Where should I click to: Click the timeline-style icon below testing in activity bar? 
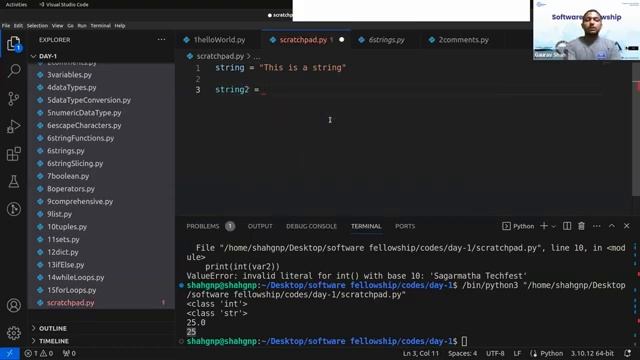tap(13, 209)
